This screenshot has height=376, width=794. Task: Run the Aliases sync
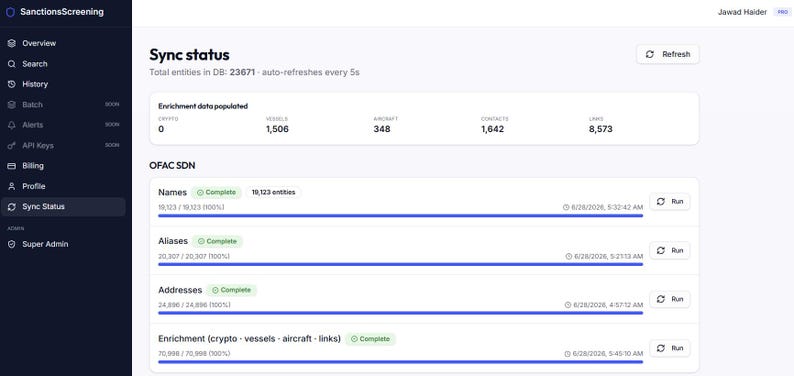click(x=669, y=250)
